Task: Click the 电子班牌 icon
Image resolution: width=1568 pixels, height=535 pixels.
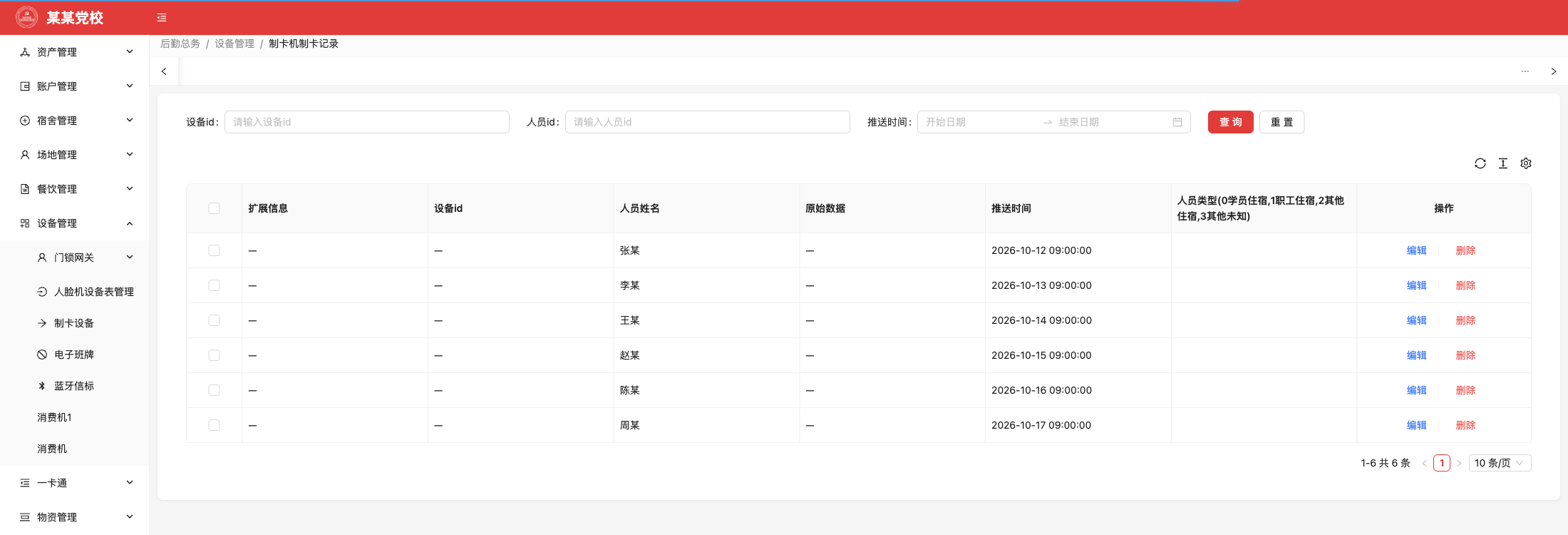Action: pyautogui.click(x=42, y=355)
